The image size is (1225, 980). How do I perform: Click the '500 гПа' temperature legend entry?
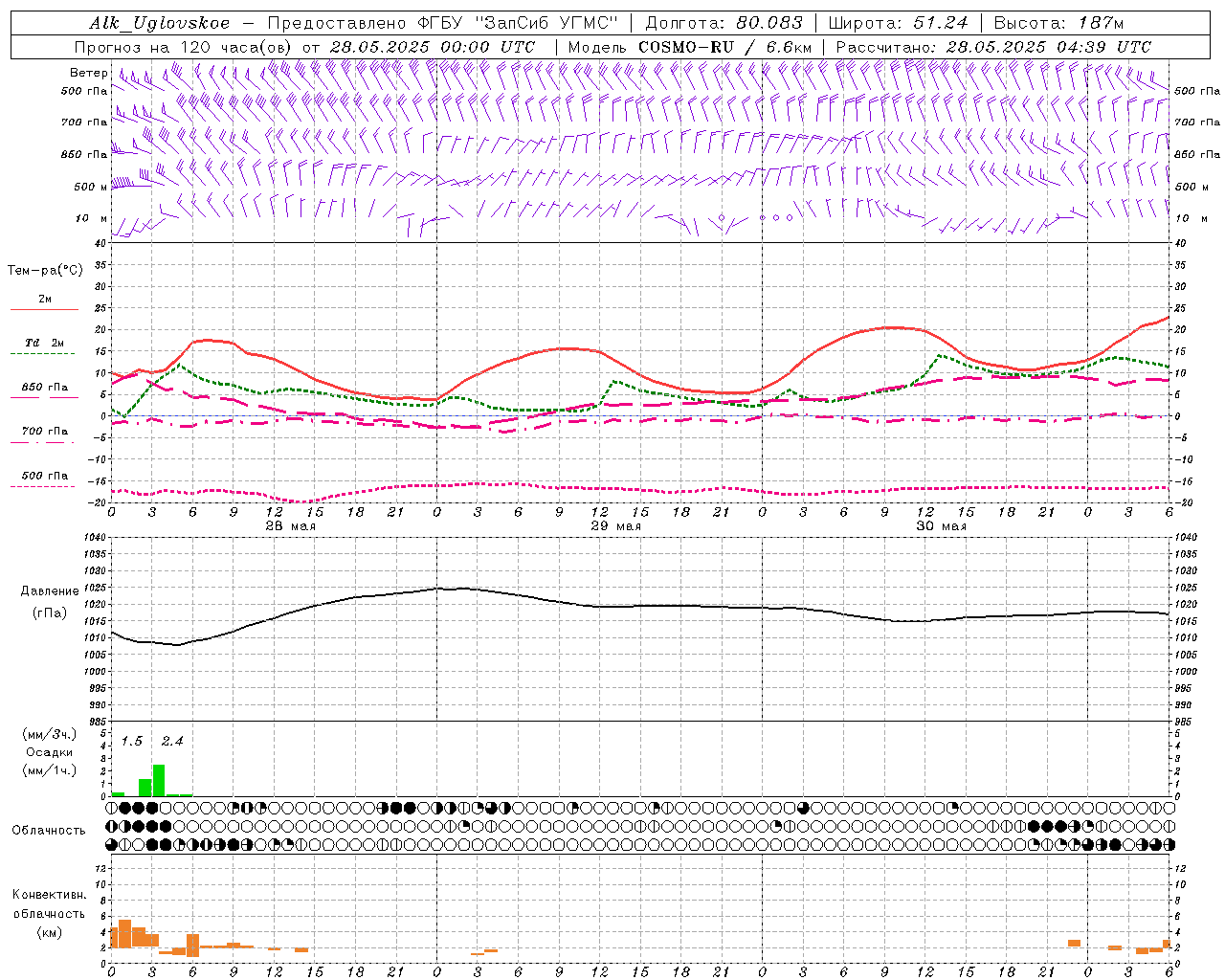click(44, 476)
